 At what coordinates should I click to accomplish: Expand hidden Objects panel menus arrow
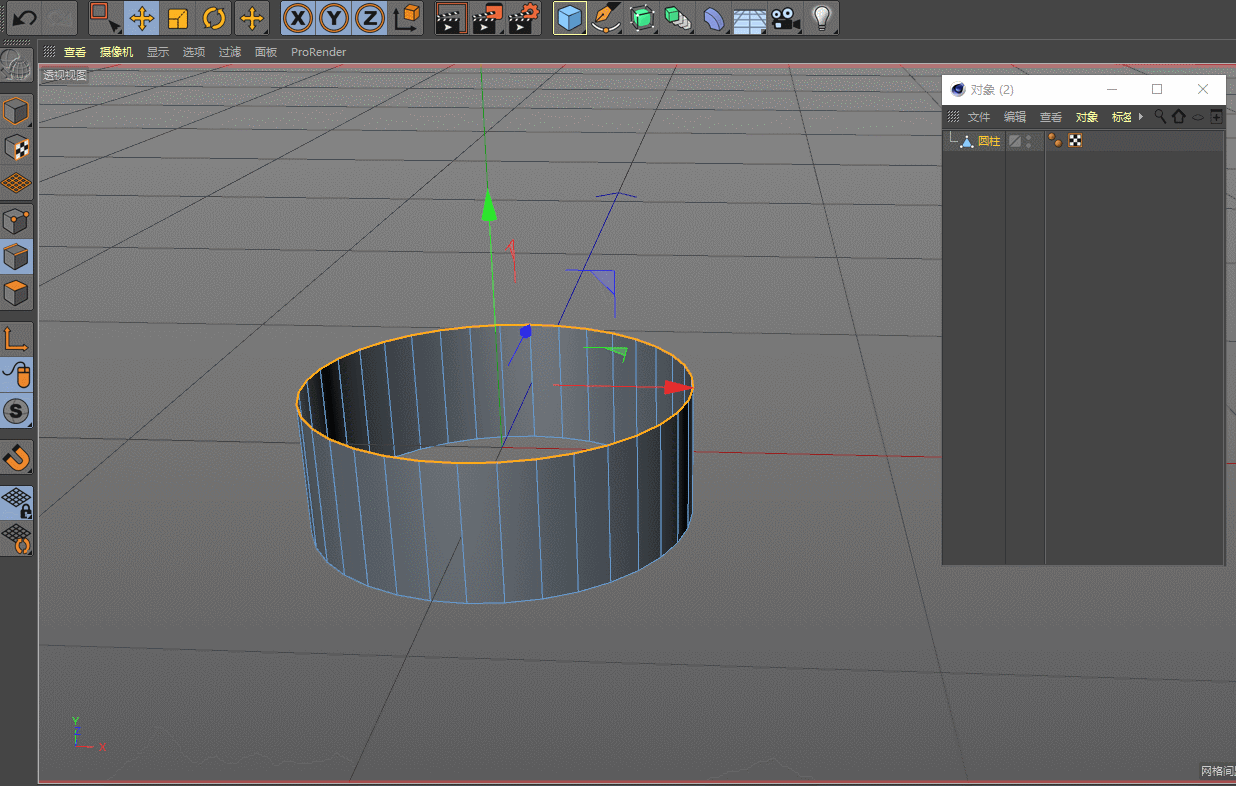1141,117
